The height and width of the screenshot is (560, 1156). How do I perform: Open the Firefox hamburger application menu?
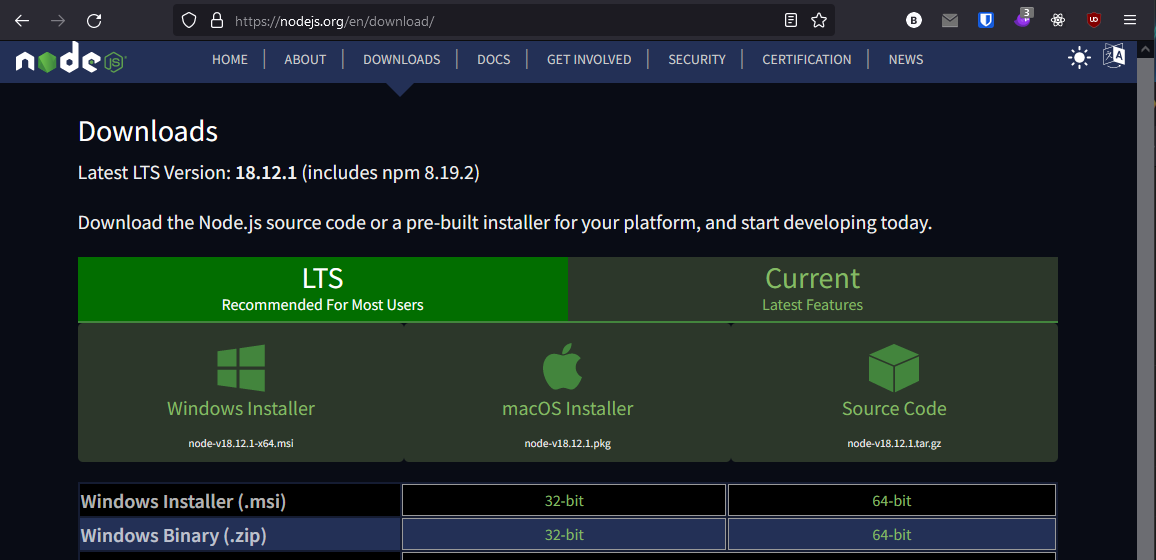coord(1129,21)
